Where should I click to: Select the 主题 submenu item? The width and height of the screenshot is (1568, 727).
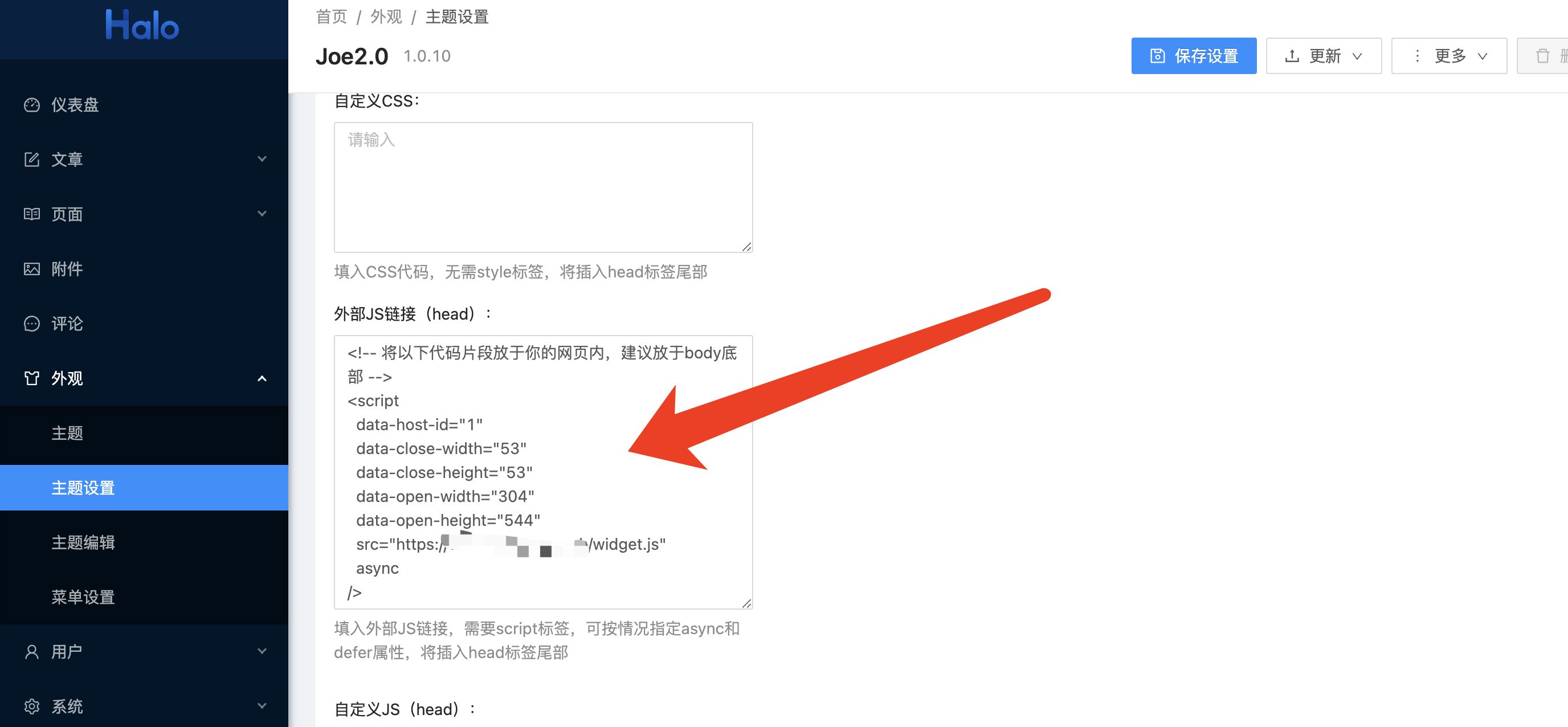pos(144,433)
